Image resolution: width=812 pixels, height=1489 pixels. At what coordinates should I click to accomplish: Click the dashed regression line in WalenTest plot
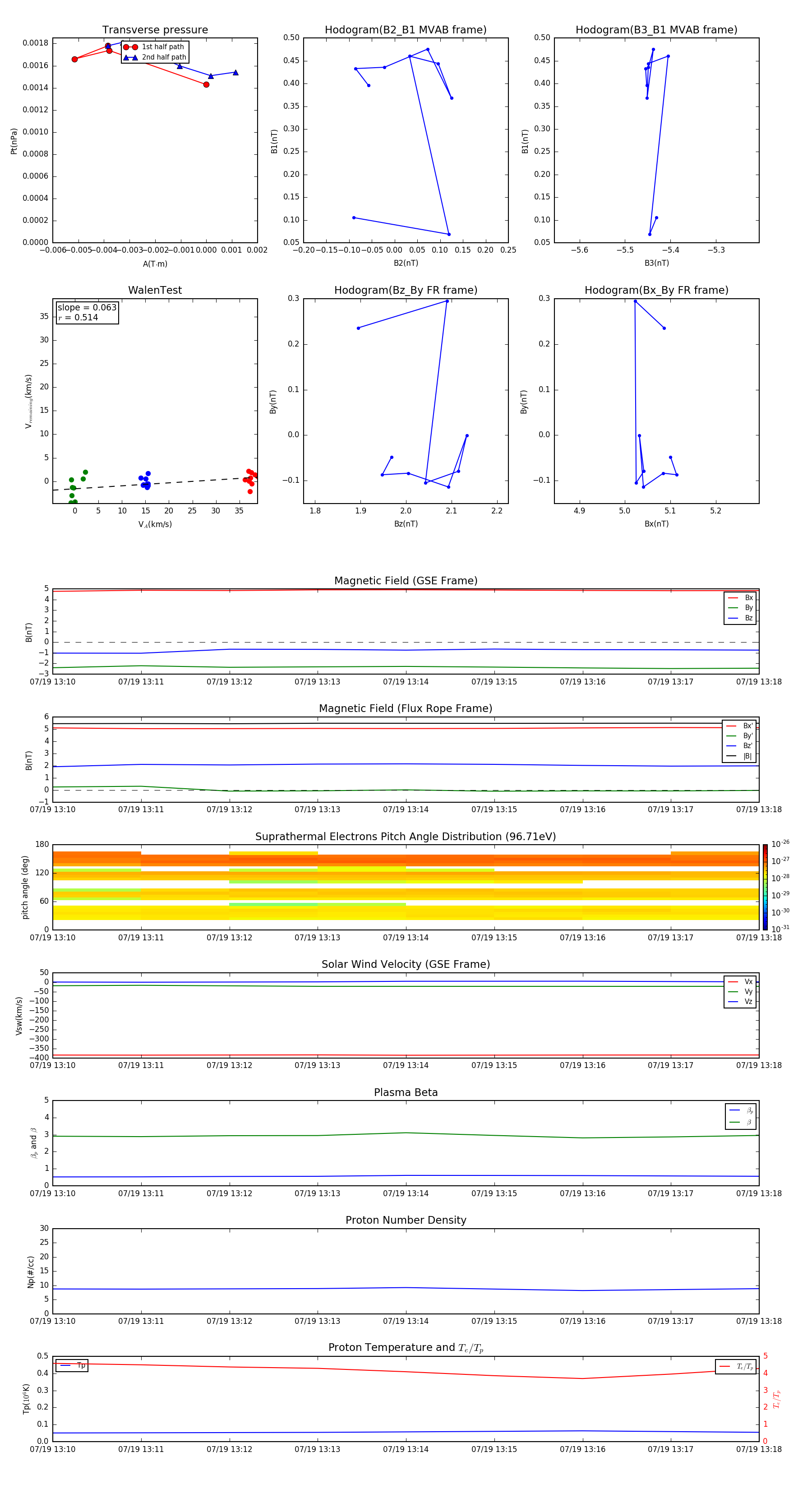(x=155, y=484)
